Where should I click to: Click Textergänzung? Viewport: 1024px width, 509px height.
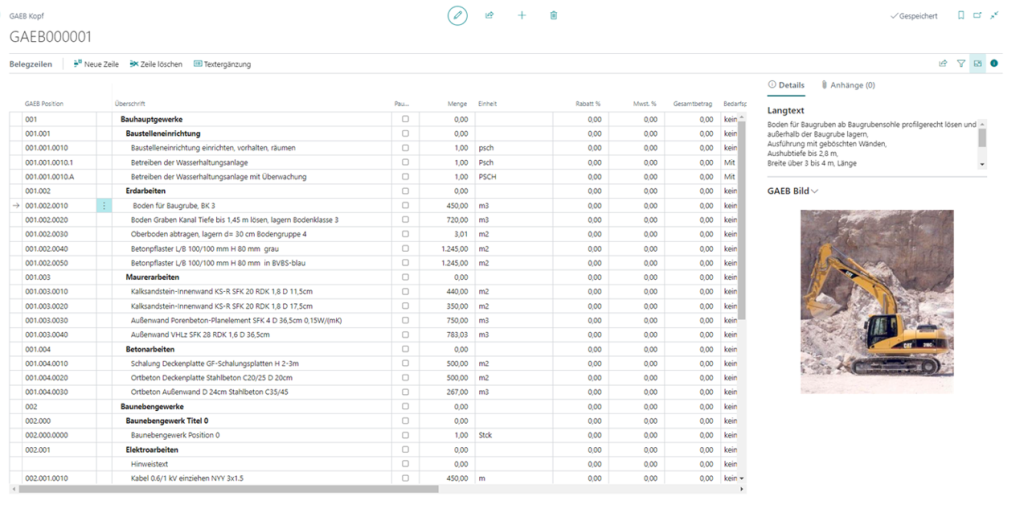(x=222, y=64)
